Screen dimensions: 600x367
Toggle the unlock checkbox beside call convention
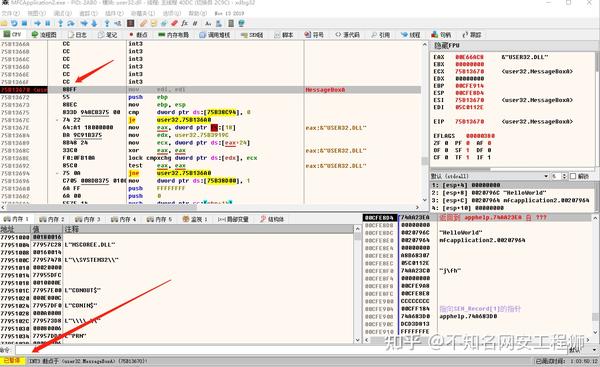tap(573, 176)
